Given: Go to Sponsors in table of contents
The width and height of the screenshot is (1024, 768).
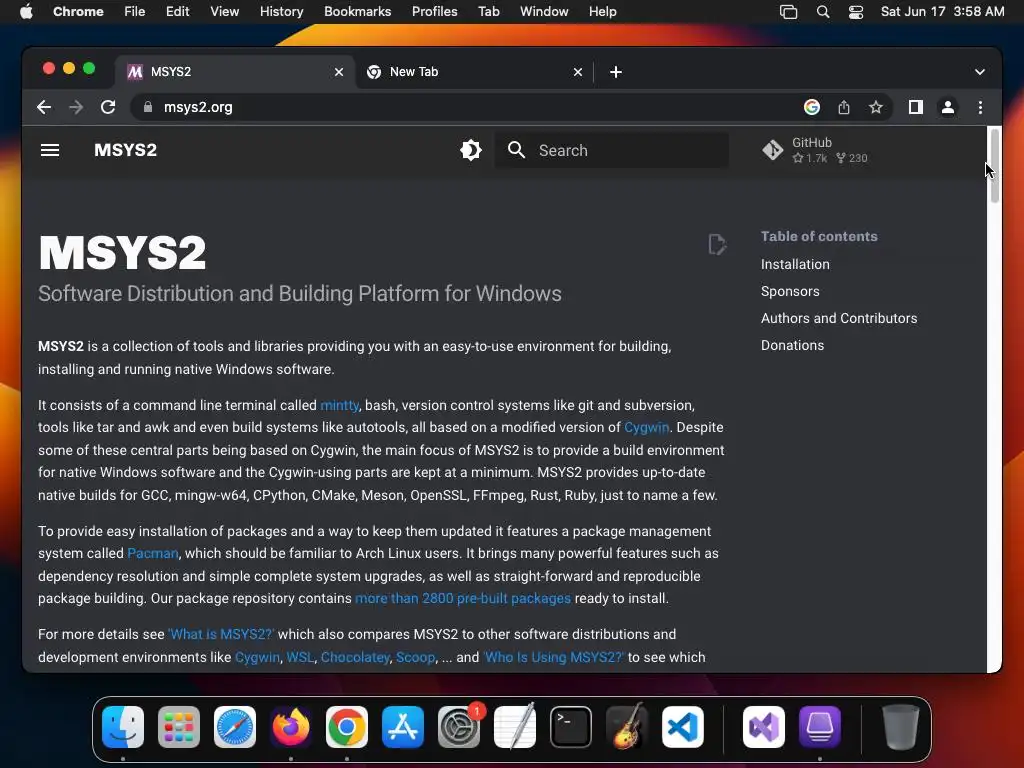Looking at the screenshot, I should coord(790,291).
